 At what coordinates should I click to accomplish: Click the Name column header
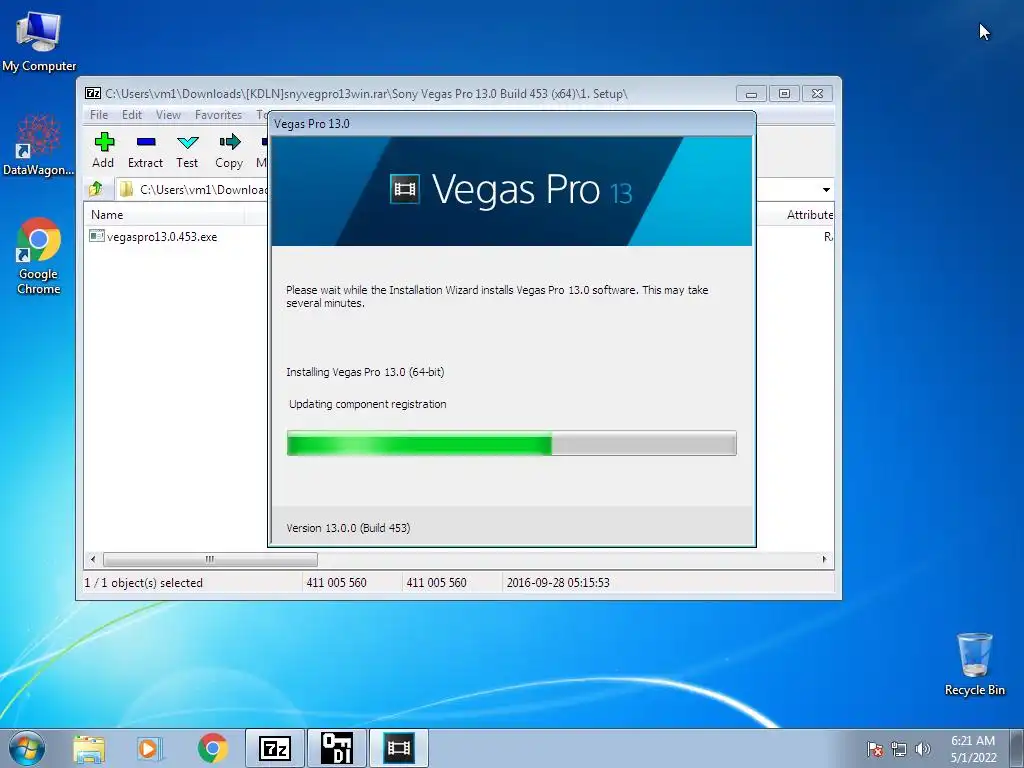pos(164,215)
